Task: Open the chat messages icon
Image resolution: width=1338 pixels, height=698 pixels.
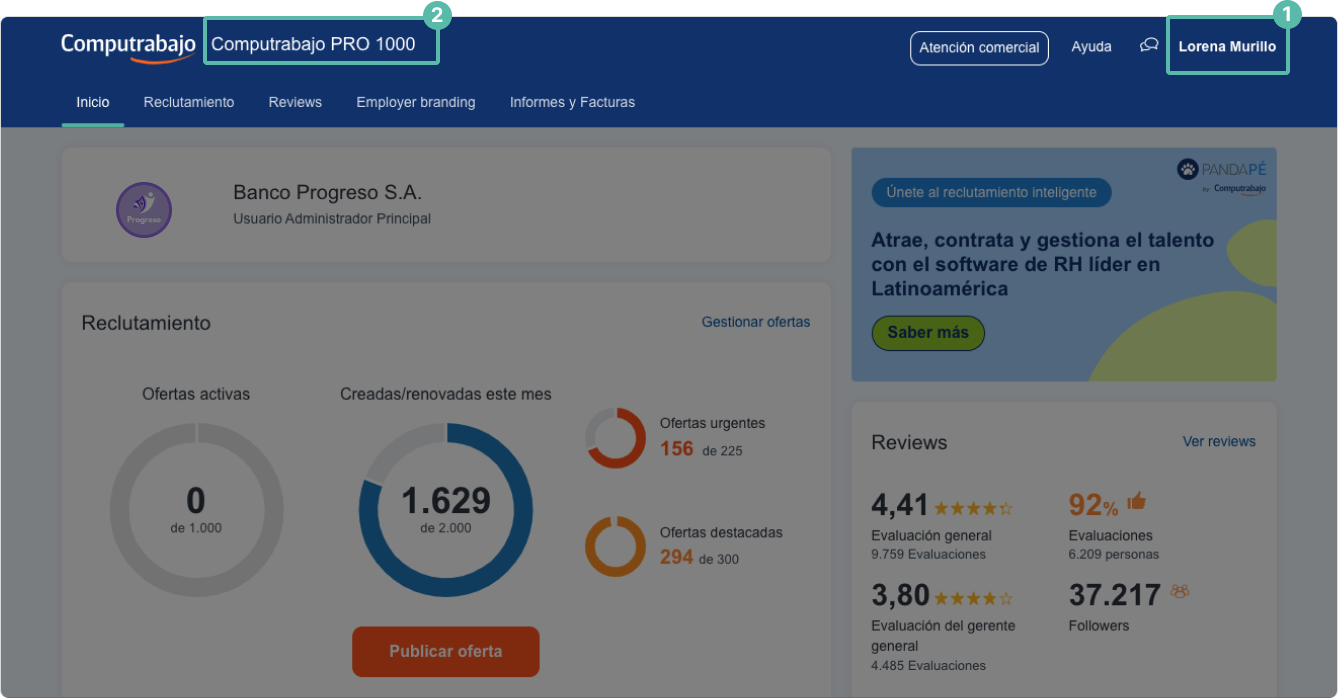Action: [x=1149, y=46]
